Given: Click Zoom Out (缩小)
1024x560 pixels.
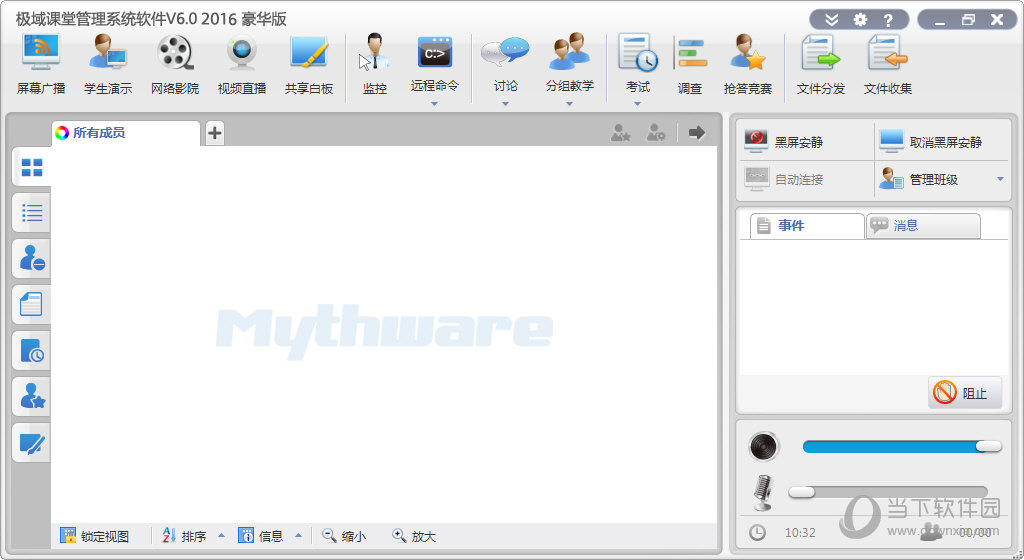Looking at the screenshot, I should pos(344,536).
